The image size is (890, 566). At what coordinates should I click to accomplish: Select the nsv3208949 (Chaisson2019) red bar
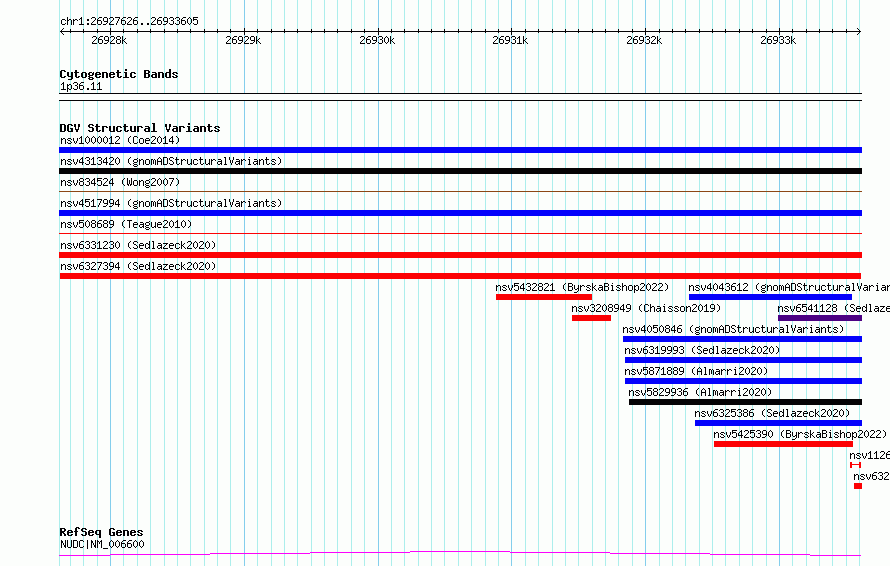click(x=591, y=318)
